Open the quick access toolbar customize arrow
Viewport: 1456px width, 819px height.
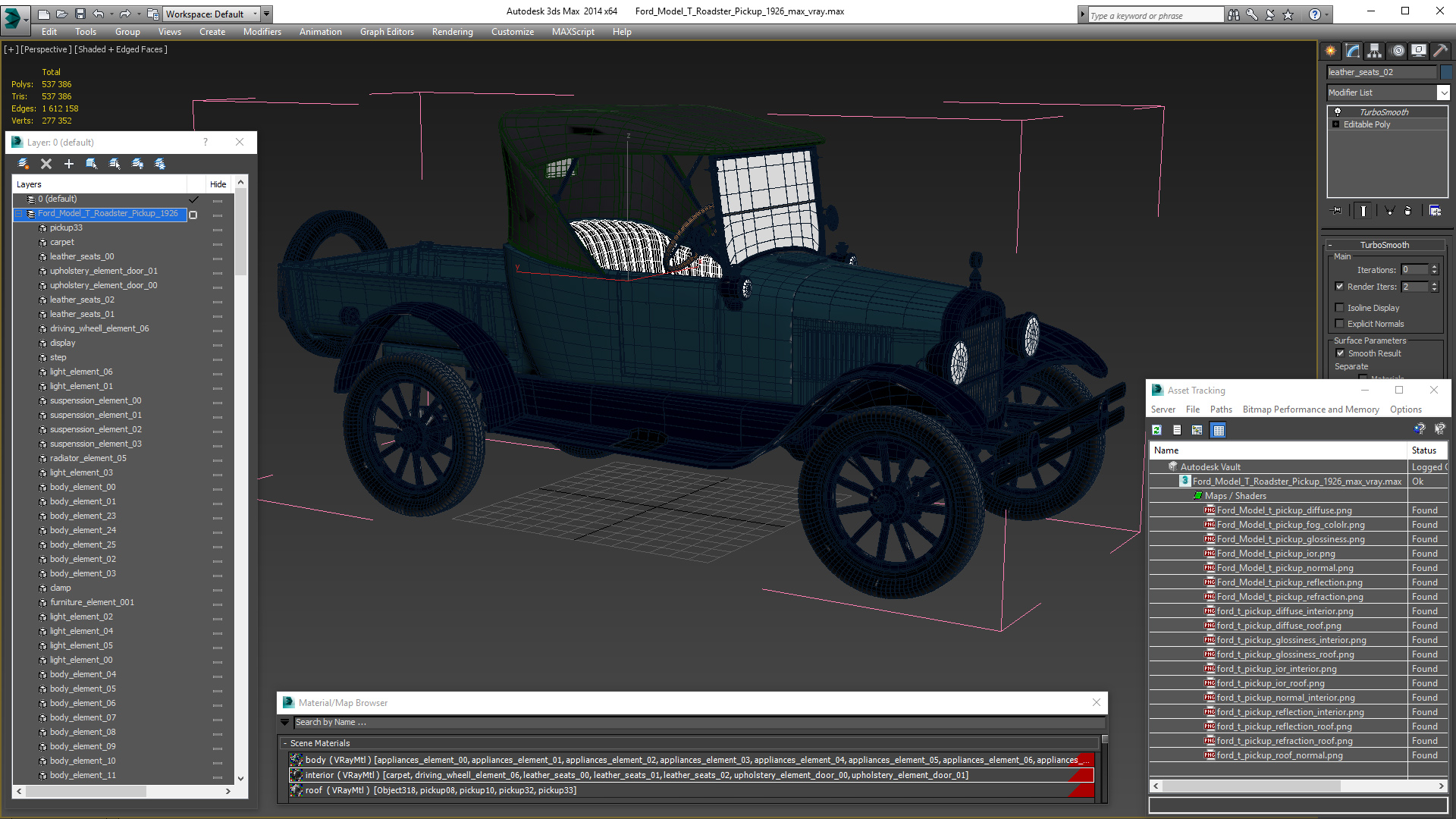pyautogui.click(x=266, y=14)
